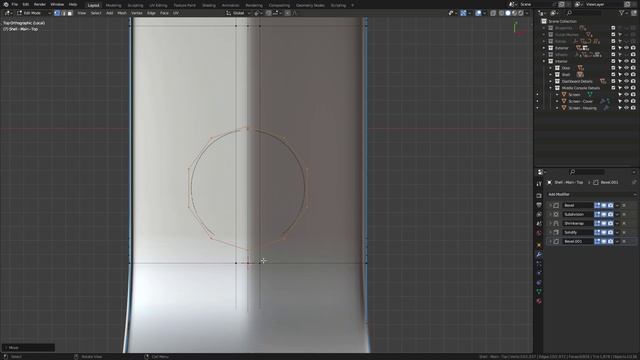This screenshot has width=640, height=360.
Task: Open the Particles properties tab
Action: (x=539, y=264)
